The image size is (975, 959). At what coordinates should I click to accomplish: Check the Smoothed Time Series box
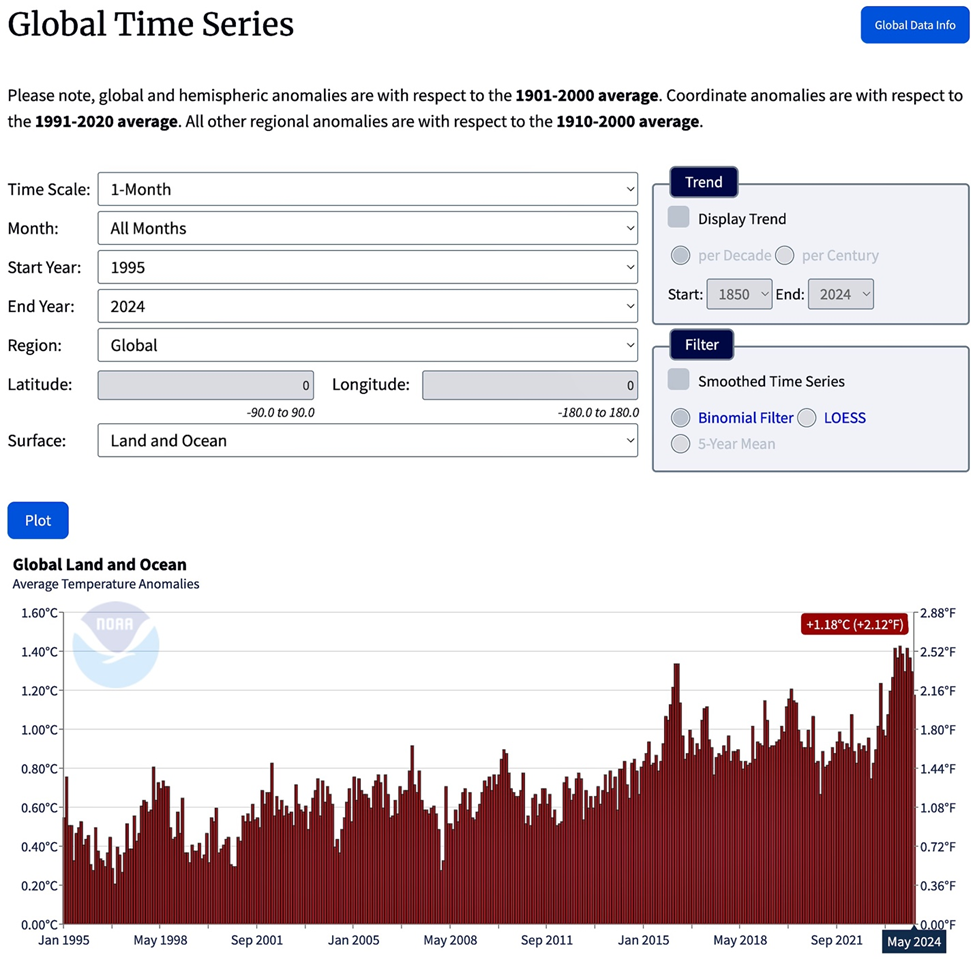[678, 379]
